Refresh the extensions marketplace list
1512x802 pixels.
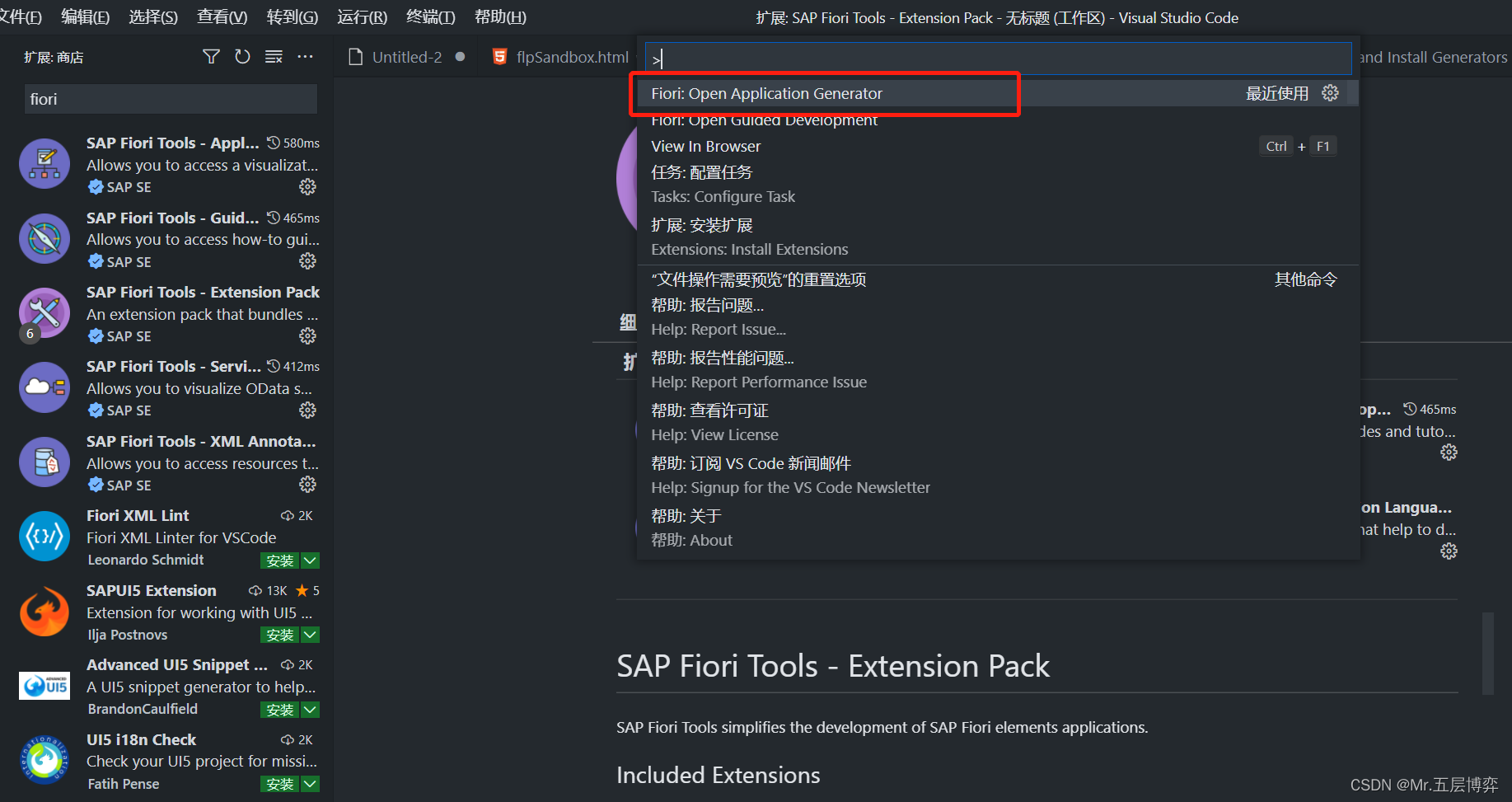[242, 57]
